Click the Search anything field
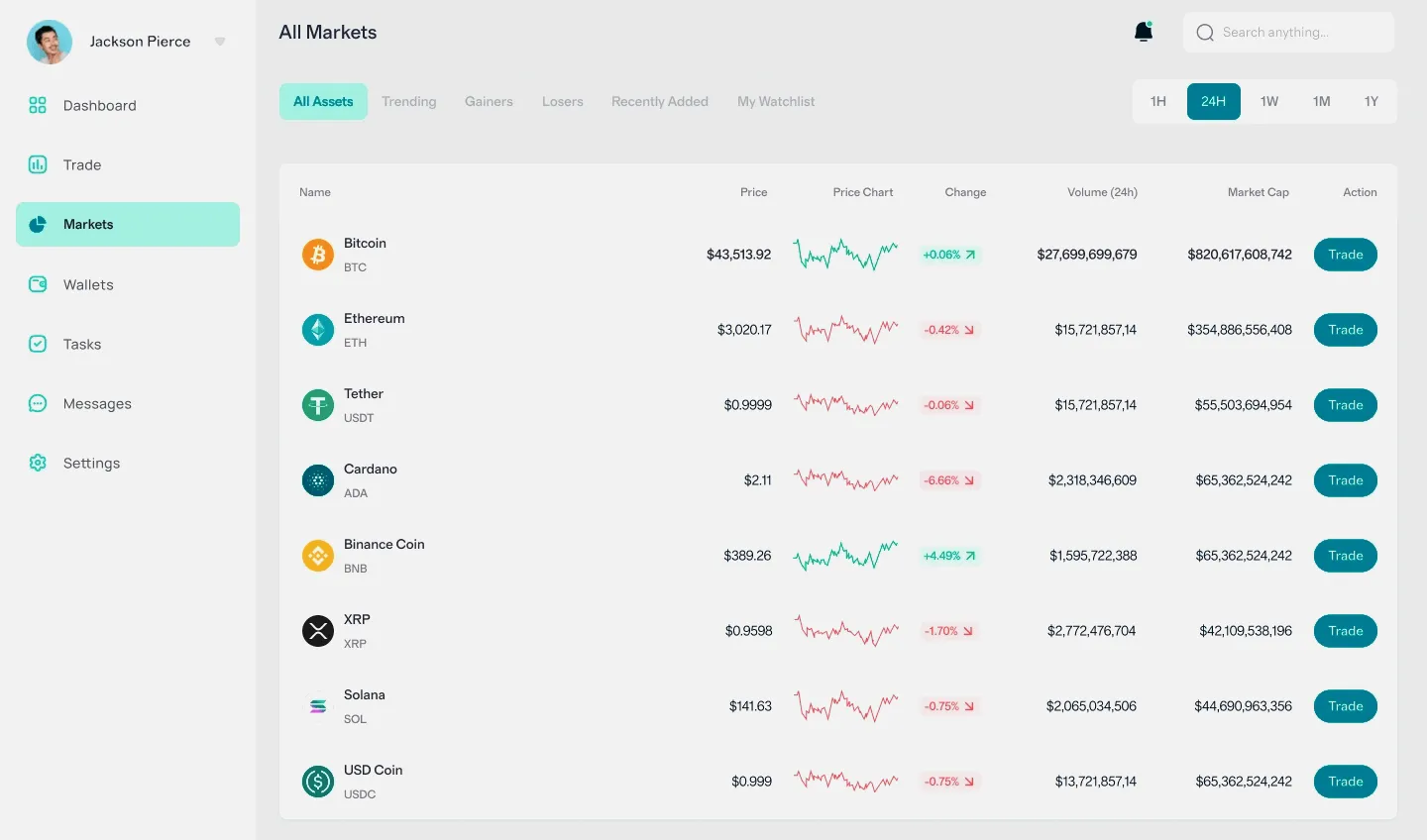This screenshot has width=1427, height=840. pos(1288,32)
